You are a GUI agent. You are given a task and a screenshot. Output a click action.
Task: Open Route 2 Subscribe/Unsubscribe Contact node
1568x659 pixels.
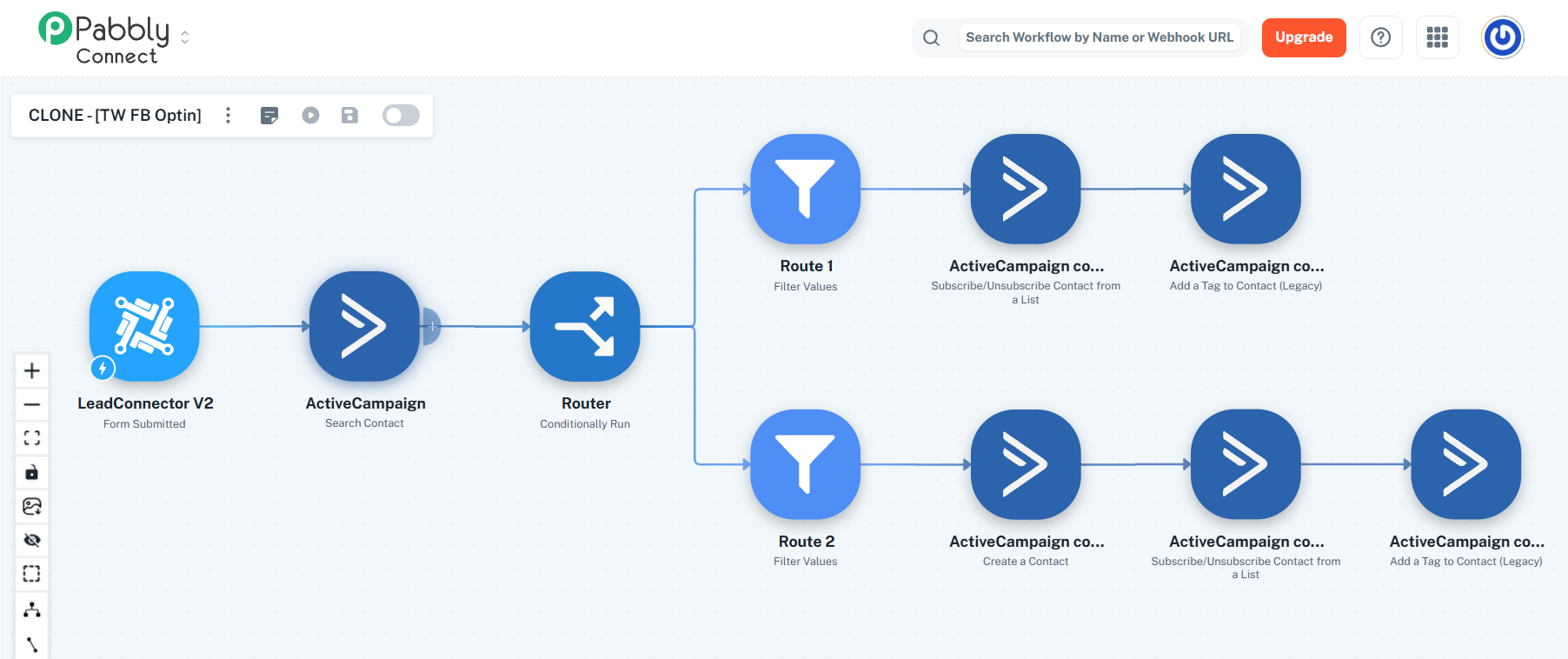pyautogui.click(x=1246, y=464)
